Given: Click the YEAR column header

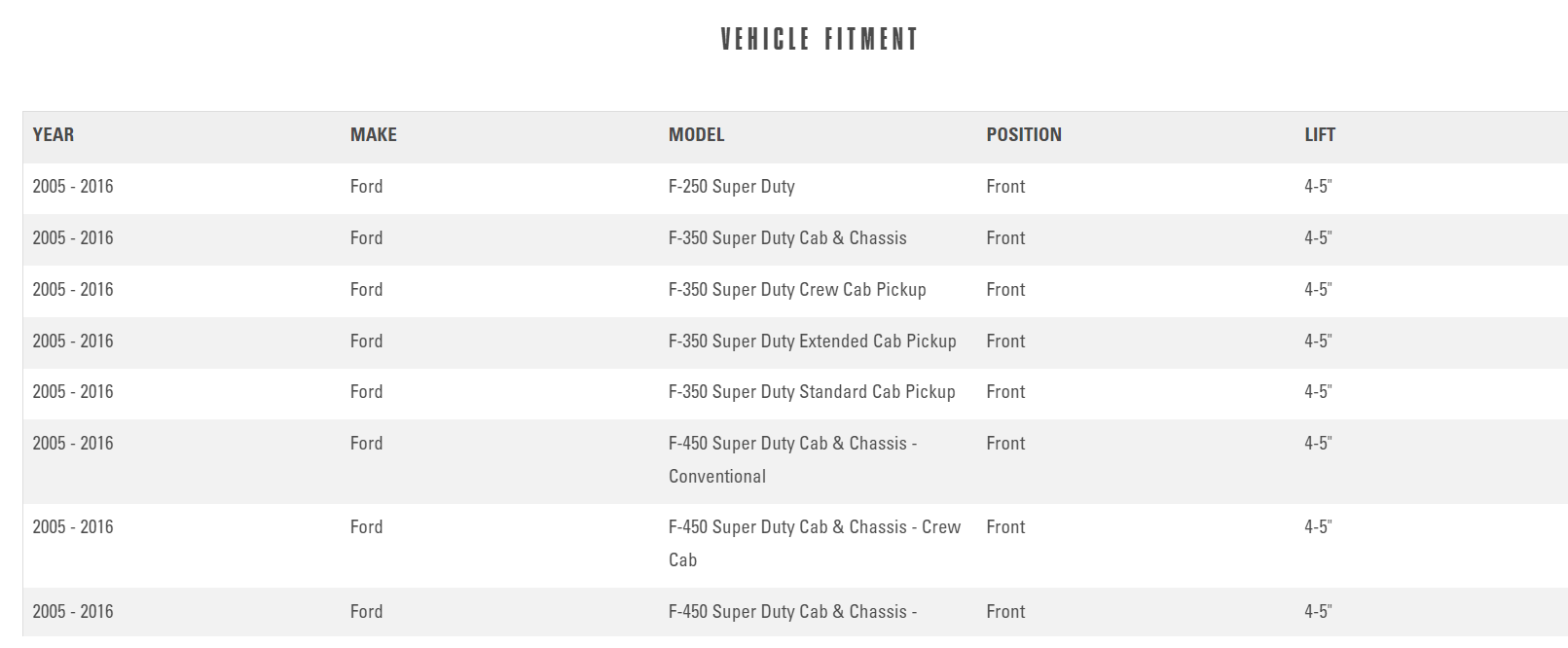Looking at the screenshot, I should (54, 135).
